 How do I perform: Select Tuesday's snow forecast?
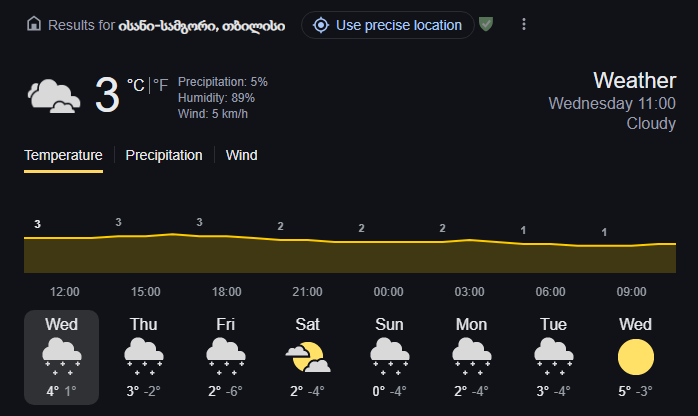tap(553, 357)
